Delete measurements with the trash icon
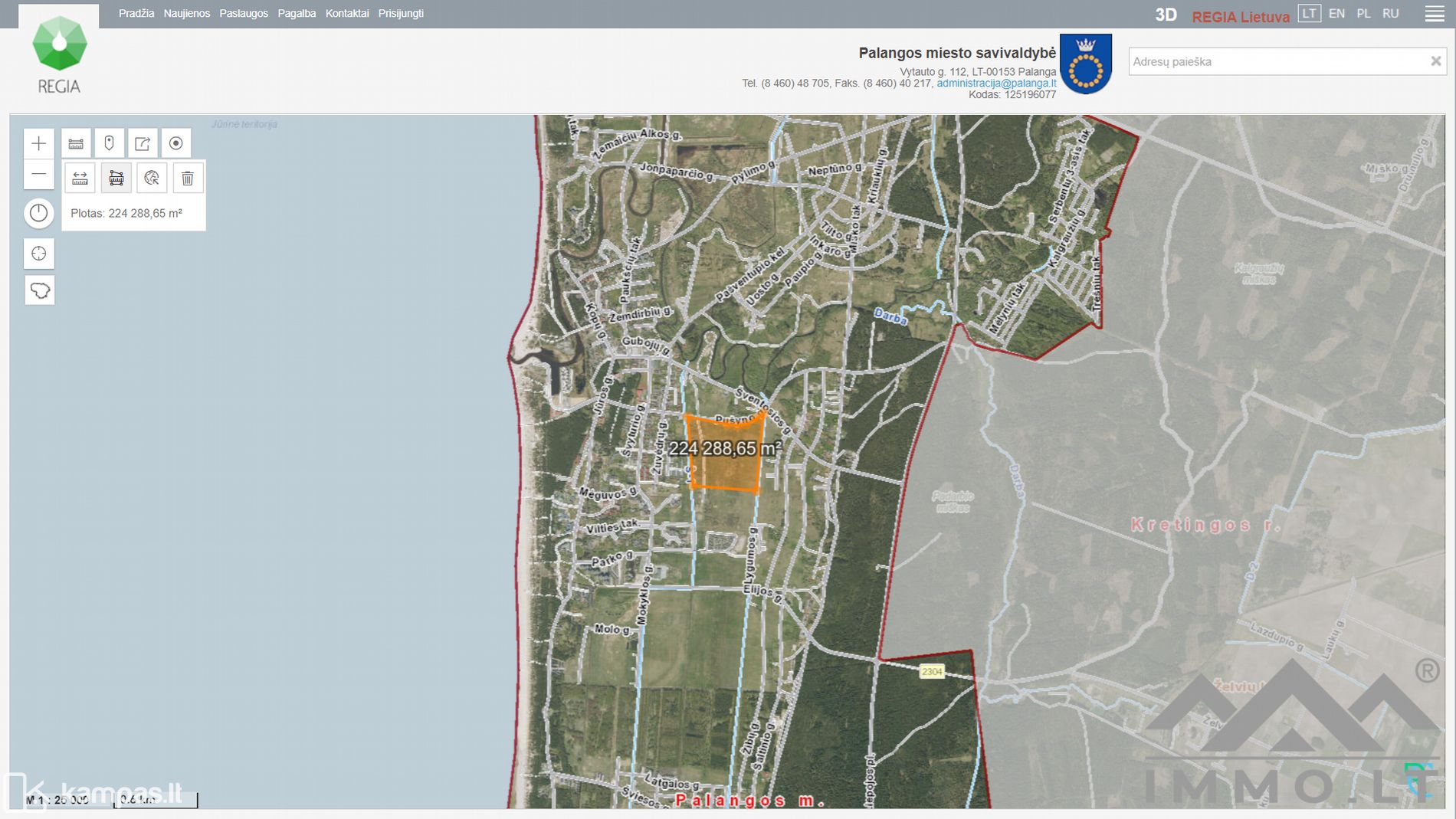Screen dimensions: 1456x819 pyautogui.click(x=188, y=179)
